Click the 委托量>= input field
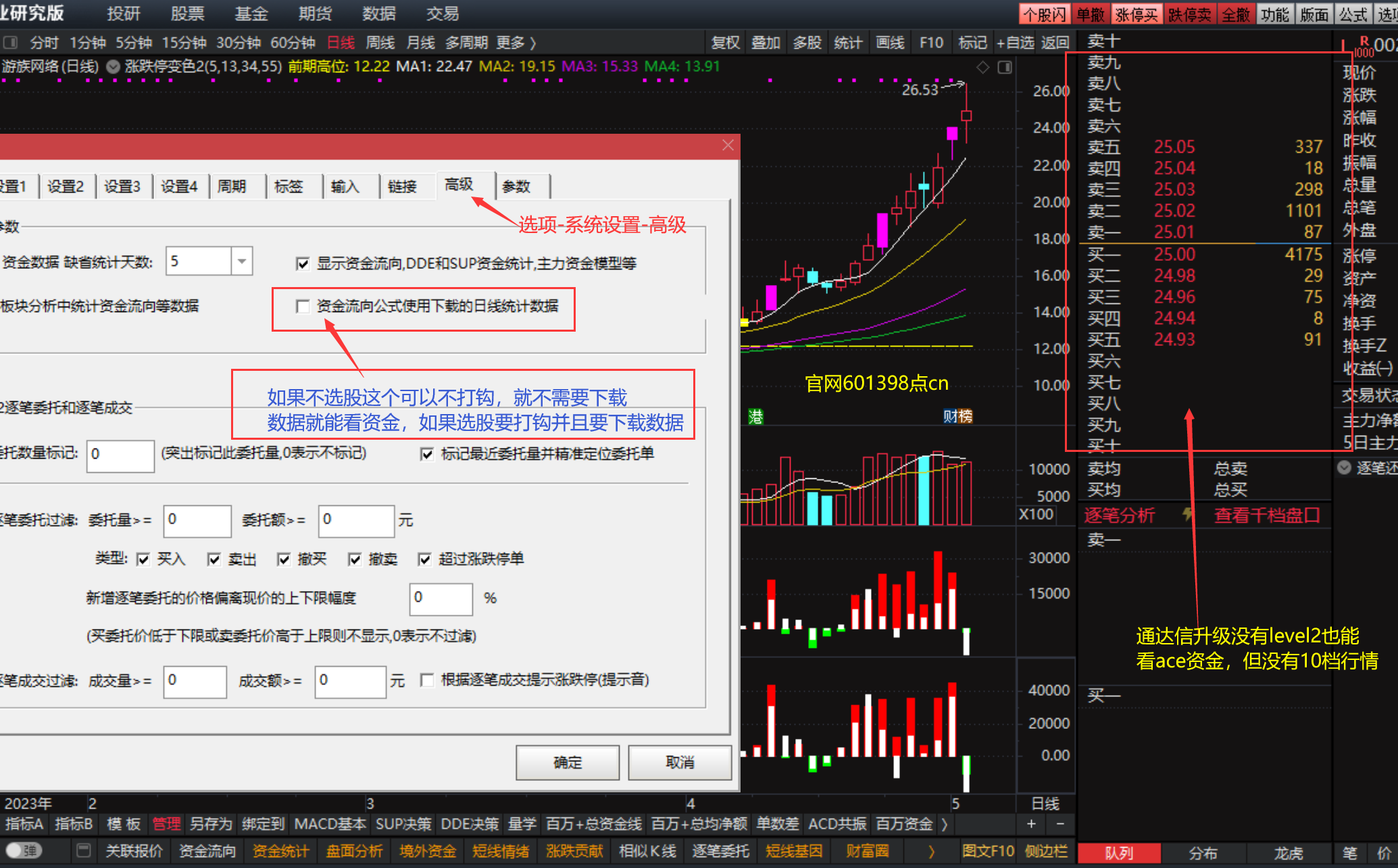The image size is (1398, 868). 197,520
